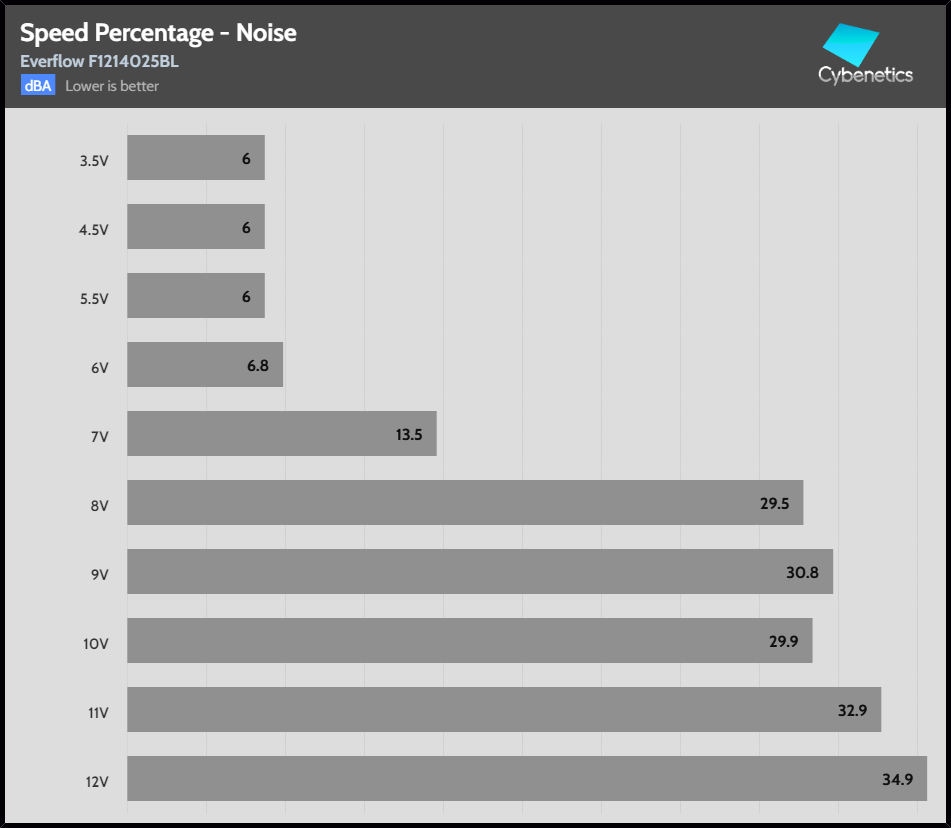
Task: Click the Speed Percentage - Noise title
Action: coord(158,33)
